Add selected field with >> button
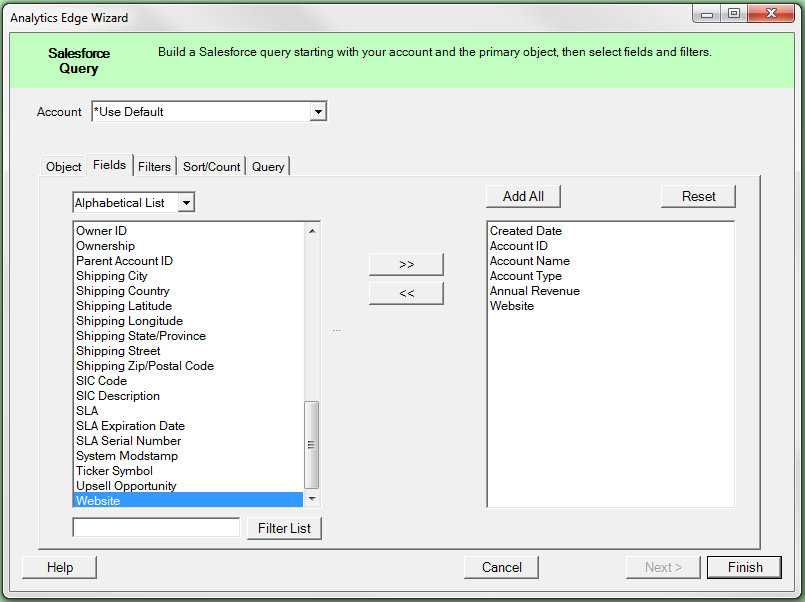The height and width of the screenshot is (602, 805). (406, 264)
